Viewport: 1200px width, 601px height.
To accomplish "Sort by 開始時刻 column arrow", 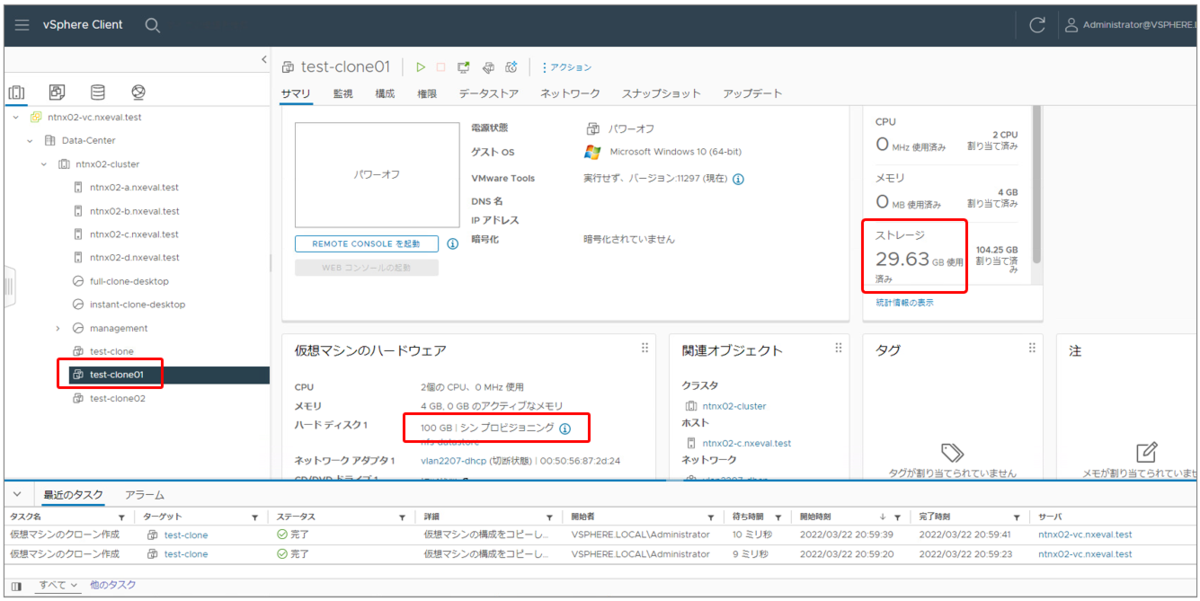I will coord(882,517).
